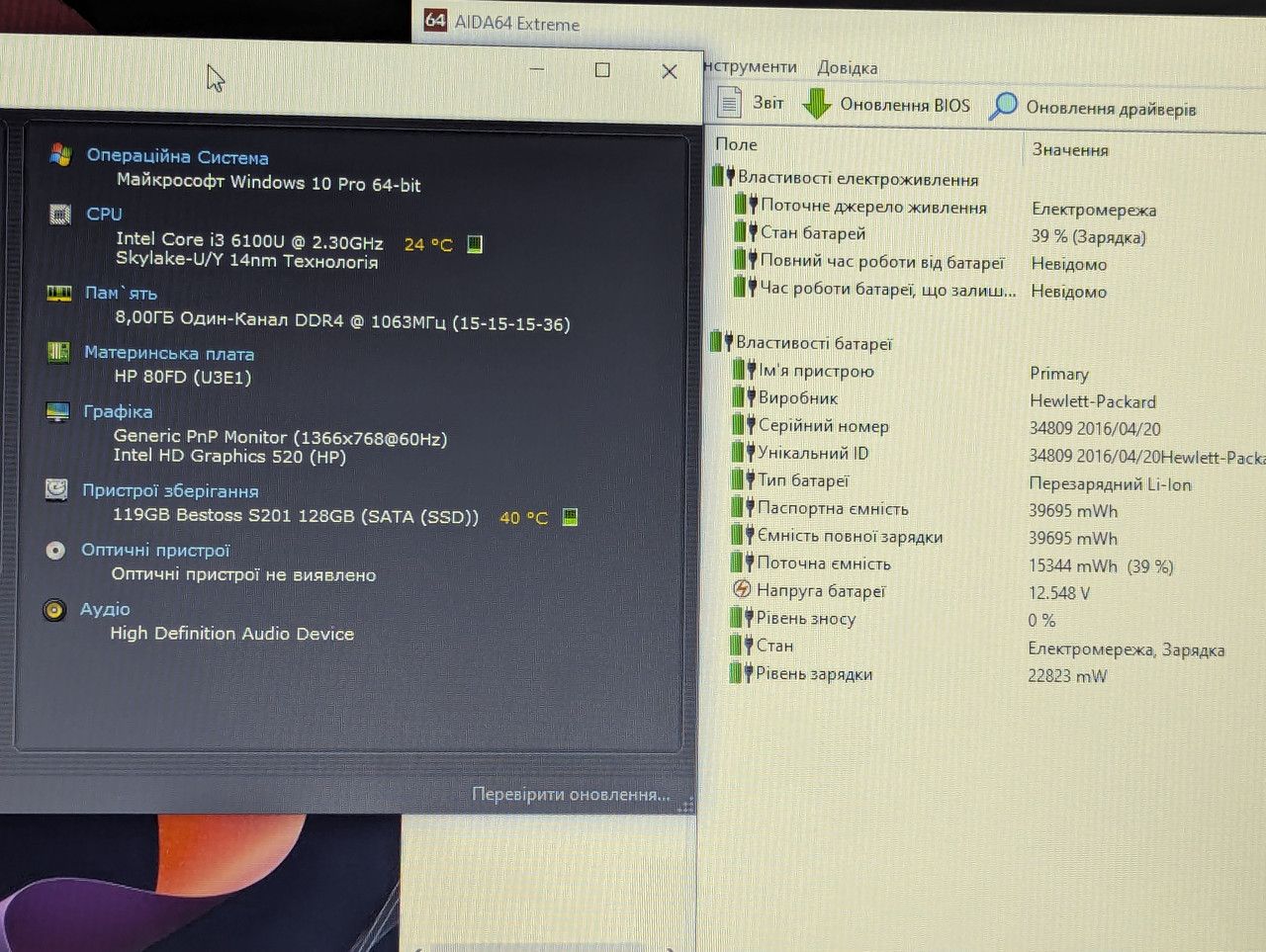This screenshot has width=1266, height=952.
Task: Open the Оптичні пристрої section link
Action: pos(155,550)
